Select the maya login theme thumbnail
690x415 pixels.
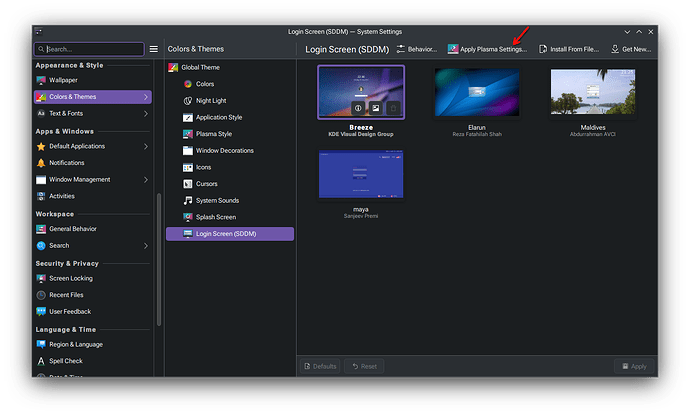point(361,174)
